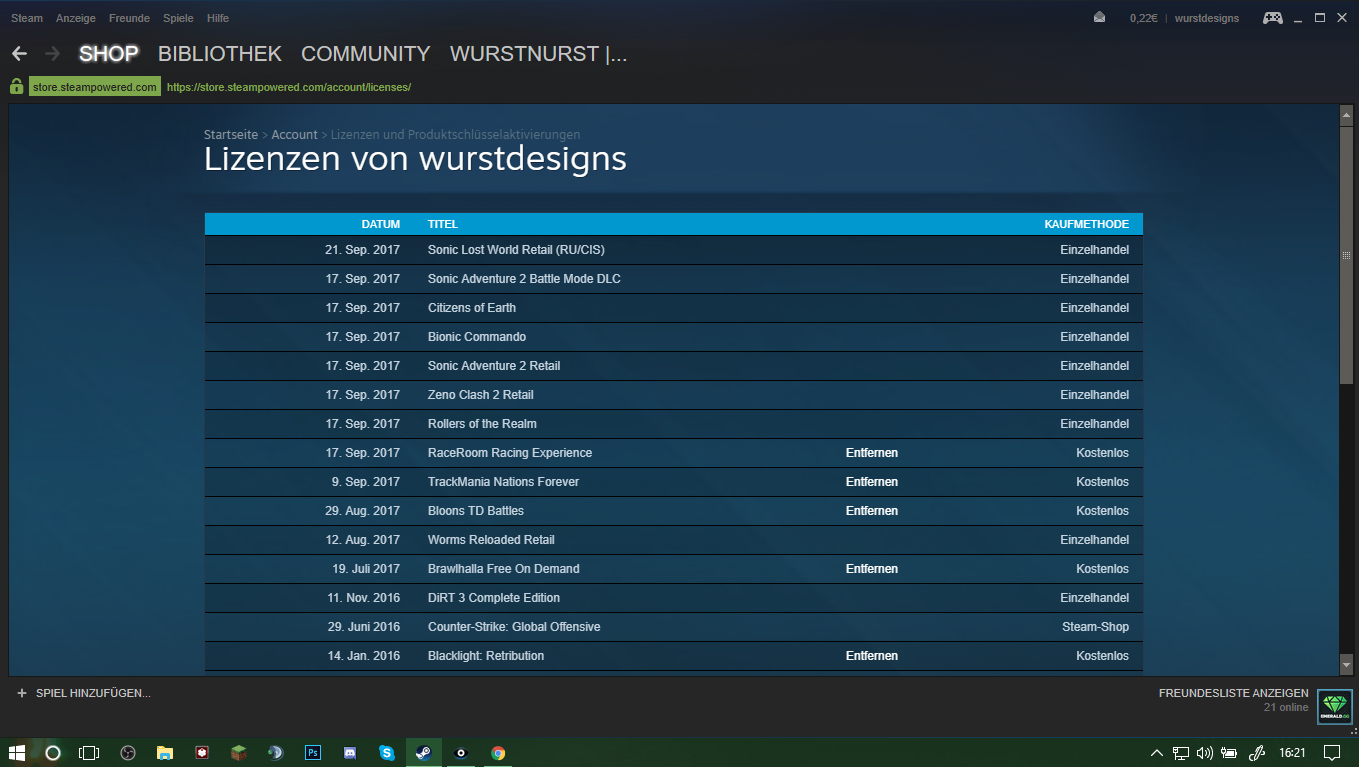Viewport: 1359px width, 767px height.
Task: Open Google Chrome from the taskbar
Action: pyautogui.click(x=498, y=752)
